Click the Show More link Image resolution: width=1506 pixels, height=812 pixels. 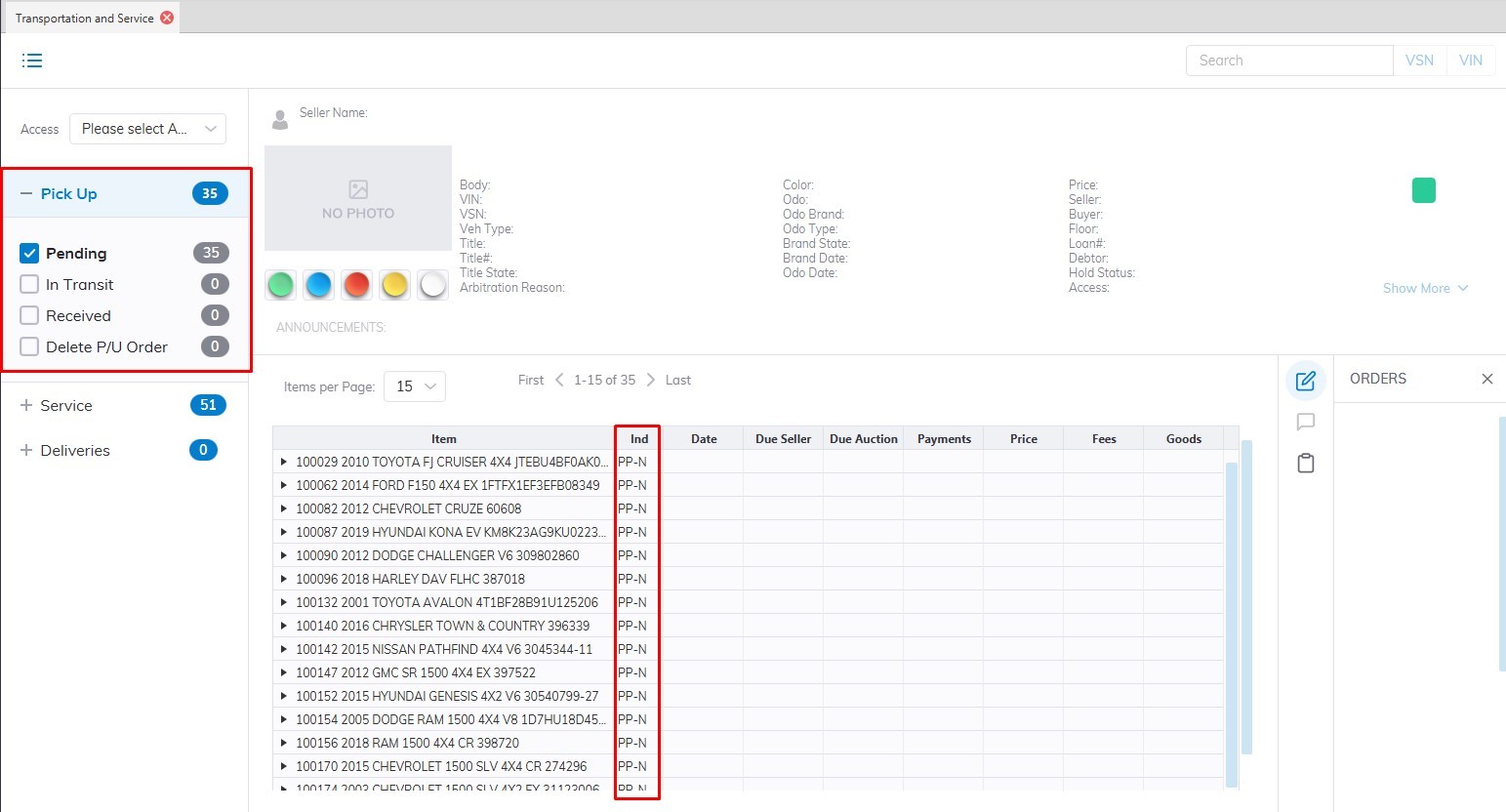coord(1424,288)
